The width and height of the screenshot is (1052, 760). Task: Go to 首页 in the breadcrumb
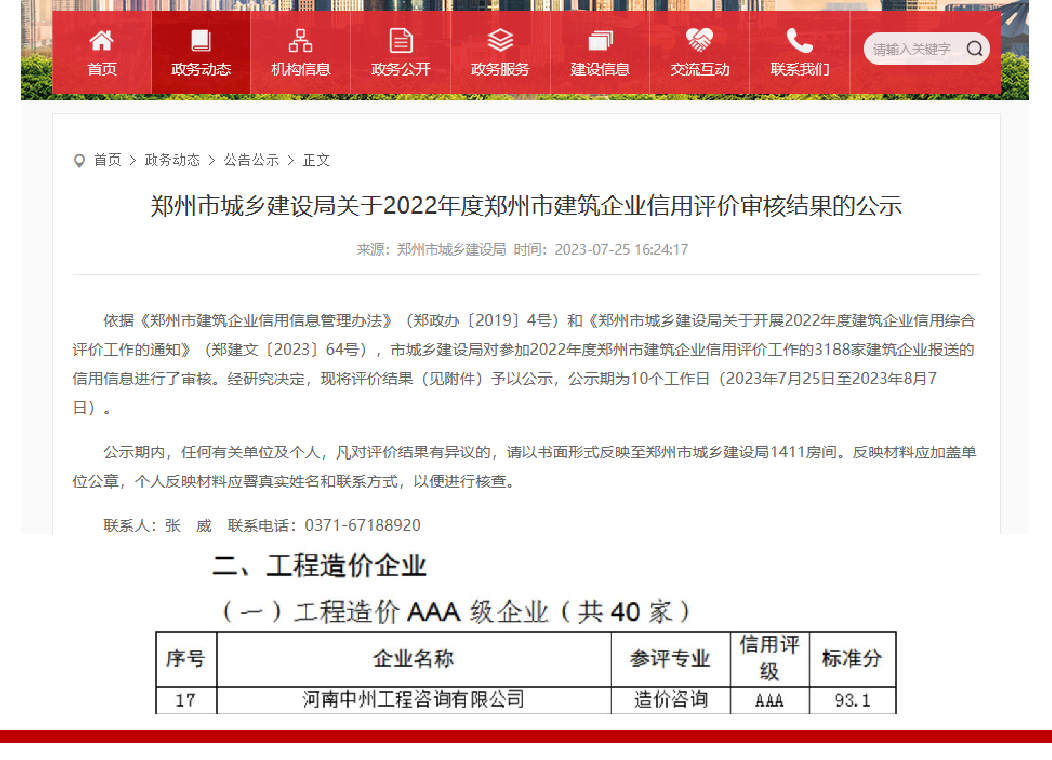click(108, 160)
